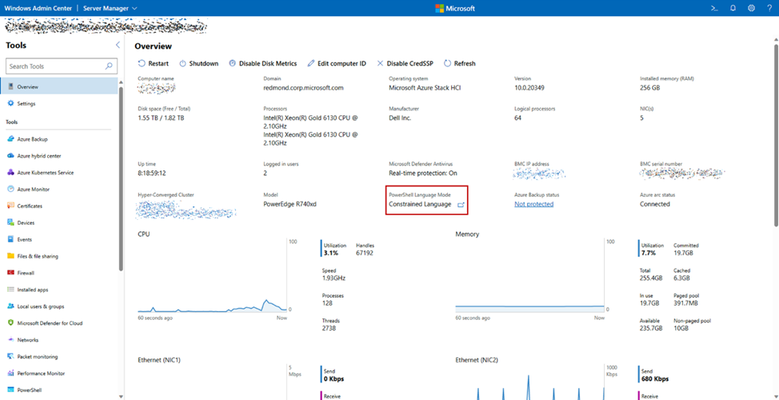Click the PowerShell tool icon in sidebar

click(10, 390)
